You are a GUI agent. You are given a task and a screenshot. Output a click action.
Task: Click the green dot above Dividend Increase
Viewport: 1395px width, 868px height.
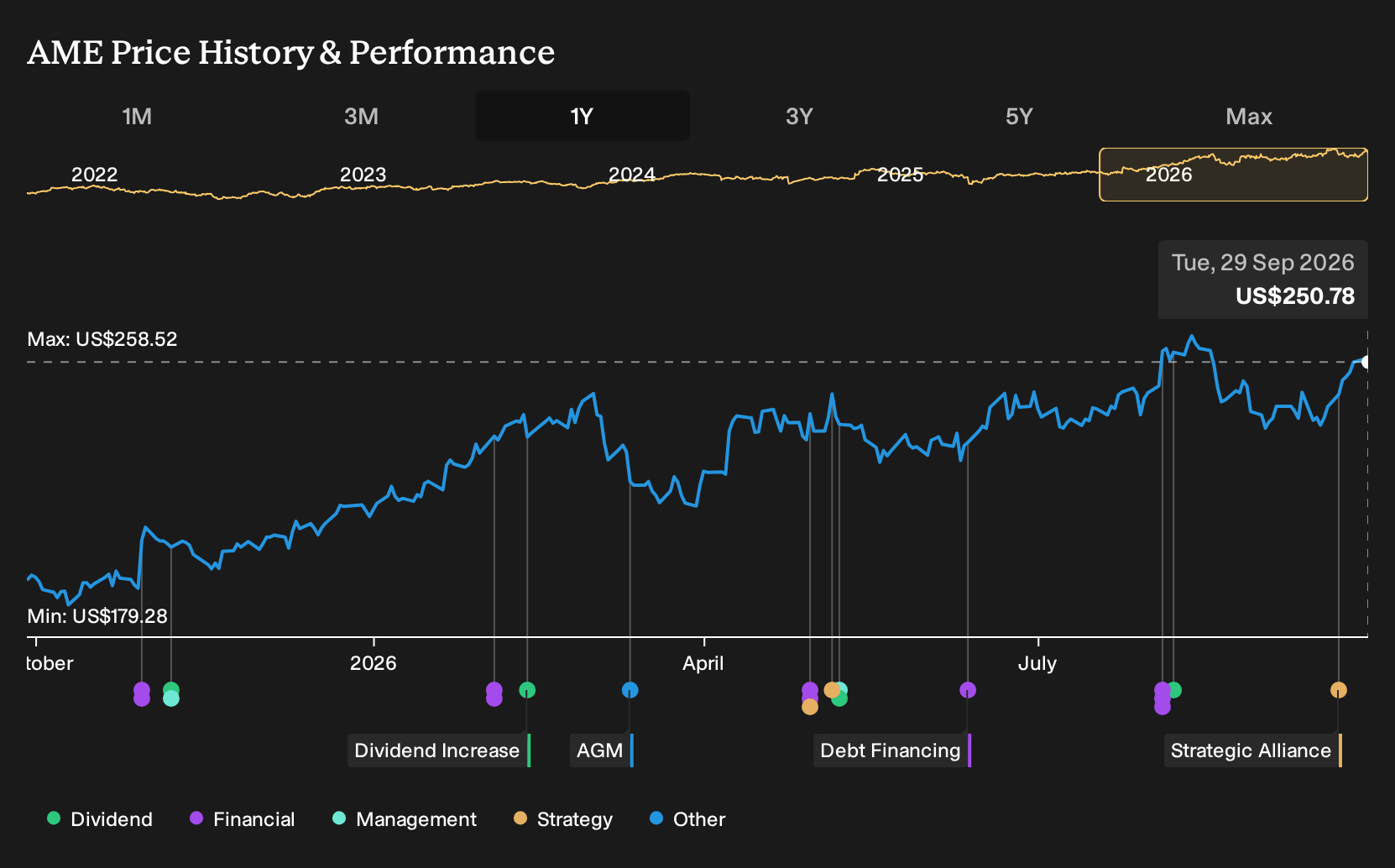tap(527, 690)
